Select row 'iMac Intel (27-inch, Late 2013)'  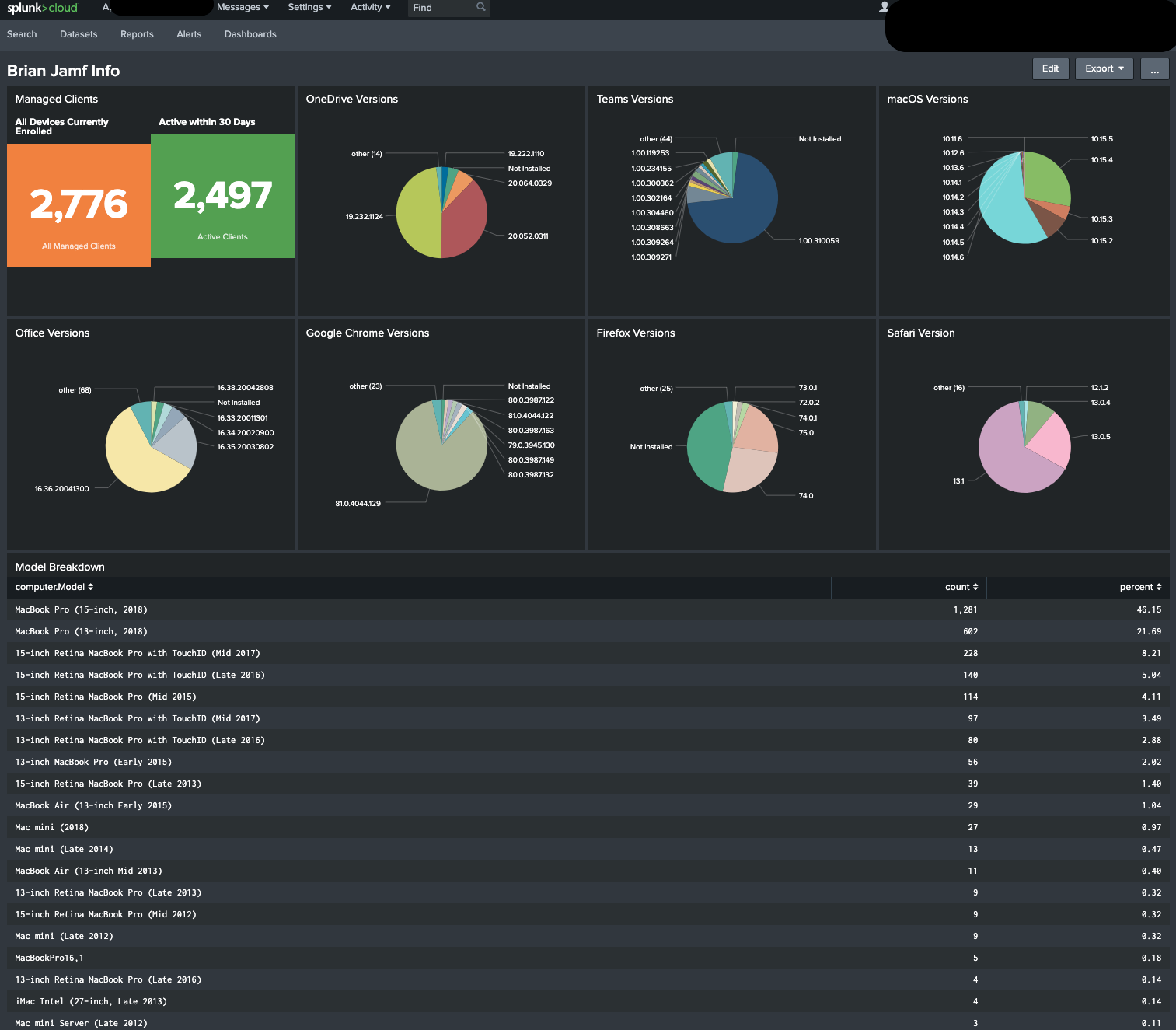click(588, 1001)
